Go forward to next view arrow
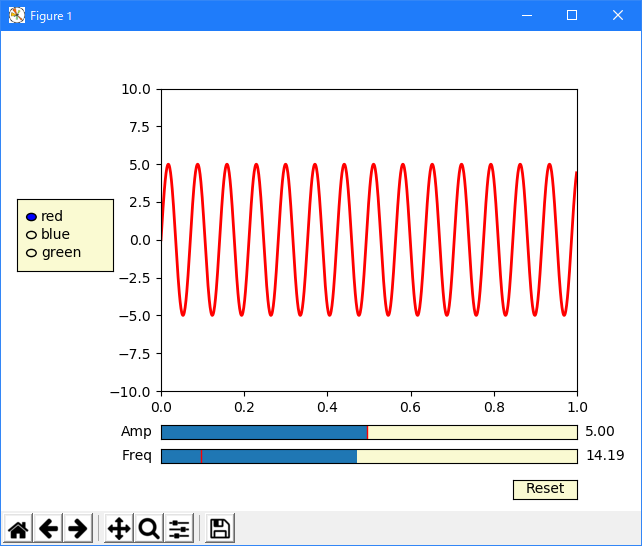This screenshot has width=642, height=546. 77,528
